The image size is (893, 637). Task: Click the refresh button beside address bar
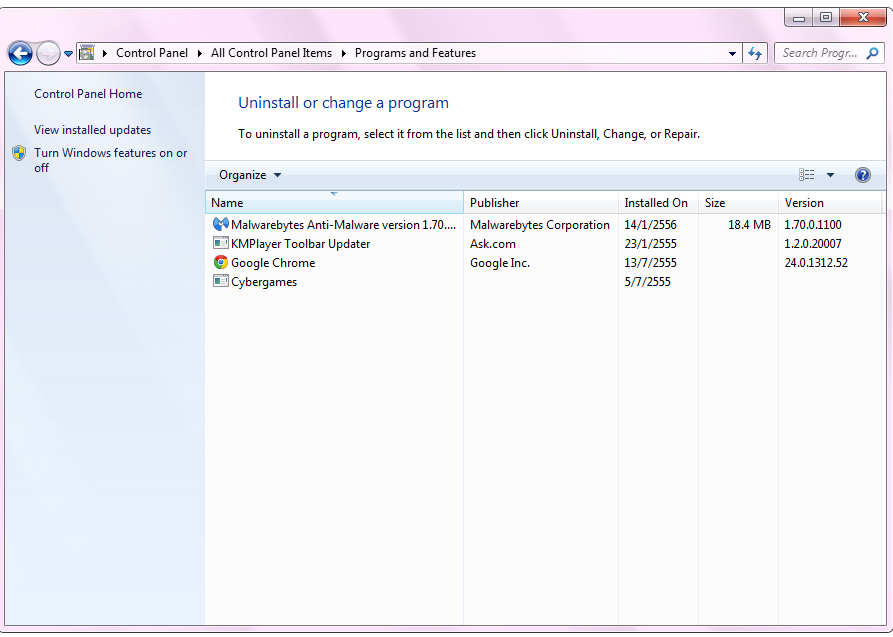pos(755,53)
